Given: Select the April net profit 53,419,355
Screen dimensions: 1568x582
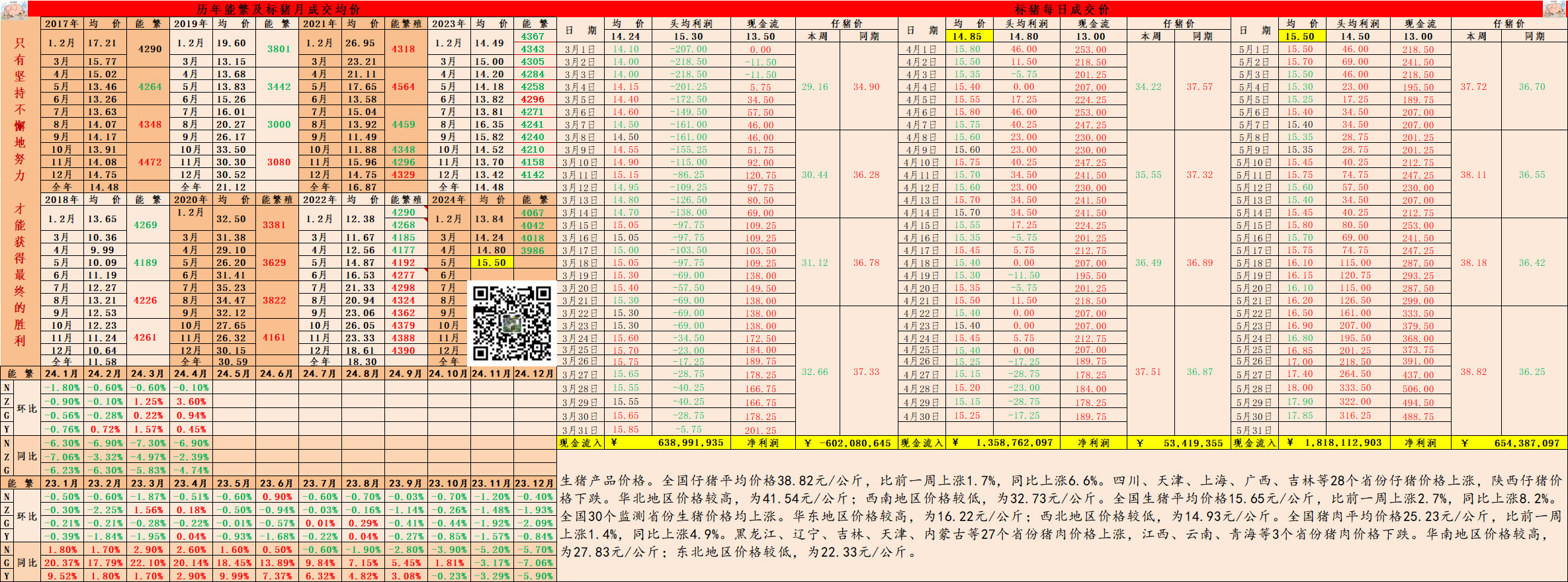Looking at the screenshot, I should (1180, 443).
